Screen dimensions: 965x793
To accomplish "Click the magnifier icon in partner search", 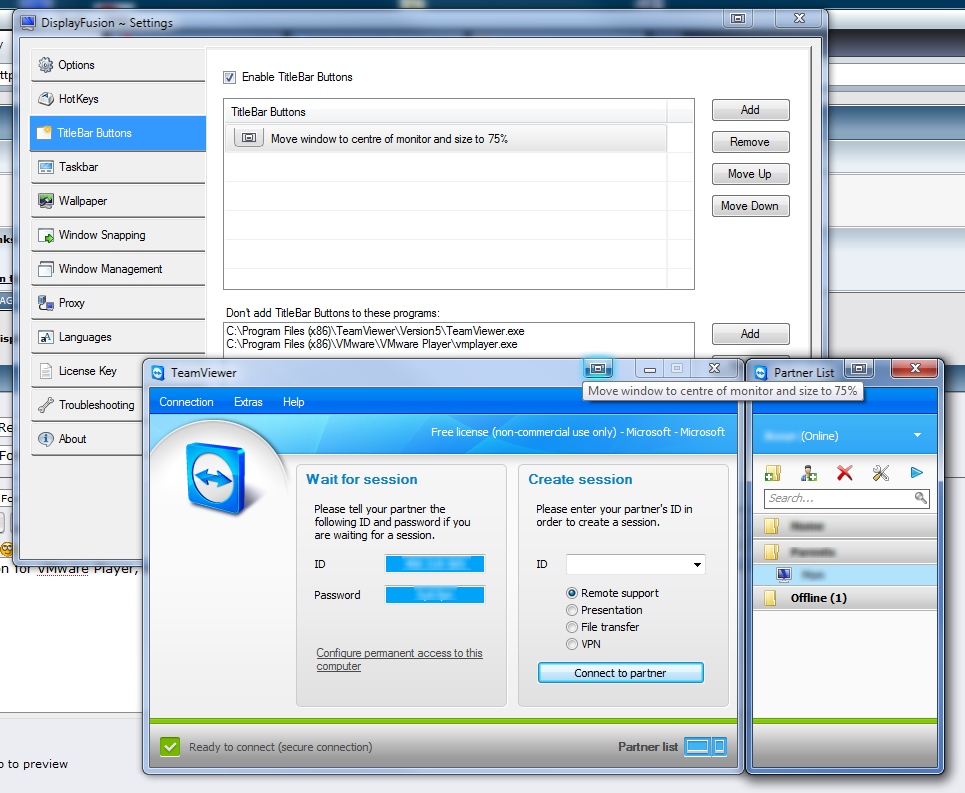I will tap(921, 498).
